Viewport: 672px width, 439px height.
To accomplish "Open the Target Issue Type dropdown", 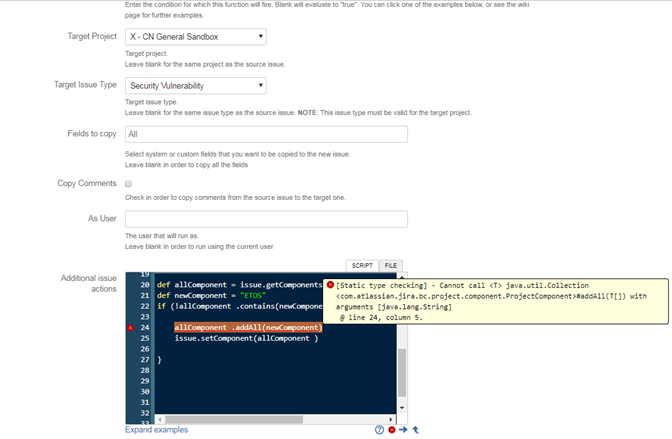I will [x=195, y=86].
